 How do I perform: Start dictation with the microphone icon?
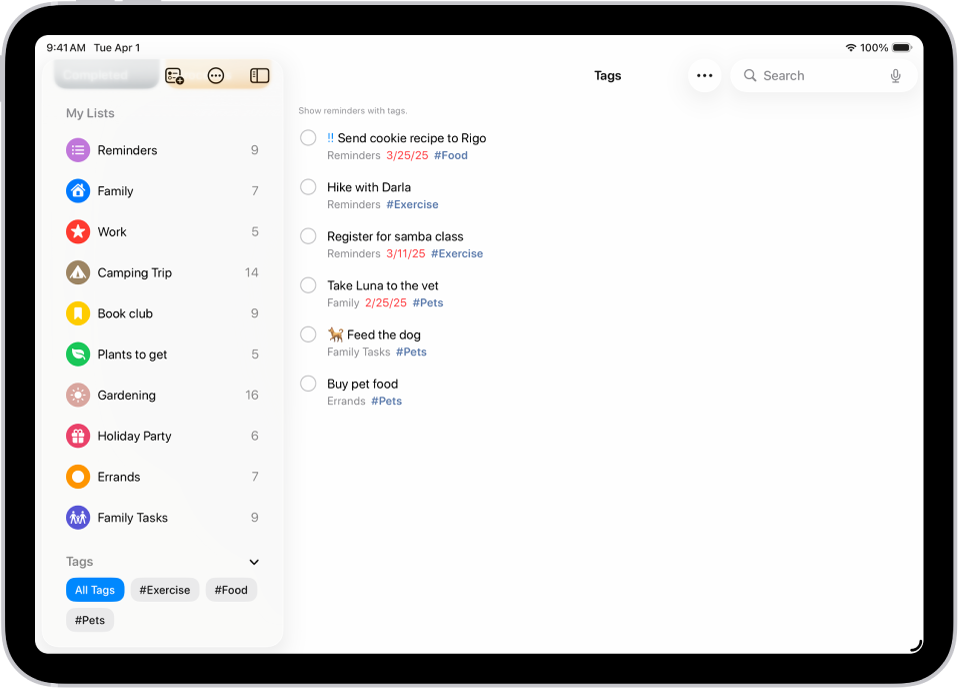tap(895, 75)
